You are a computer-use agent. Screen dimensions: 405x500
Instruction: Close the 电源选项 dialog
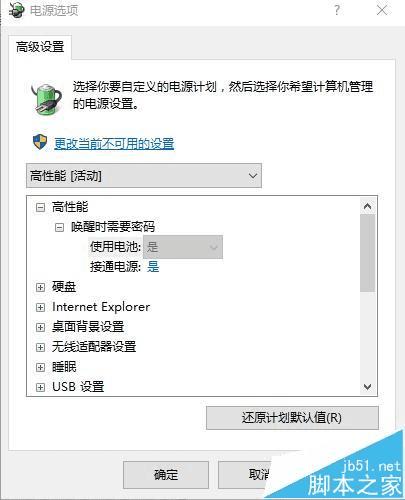pos(382,10)
